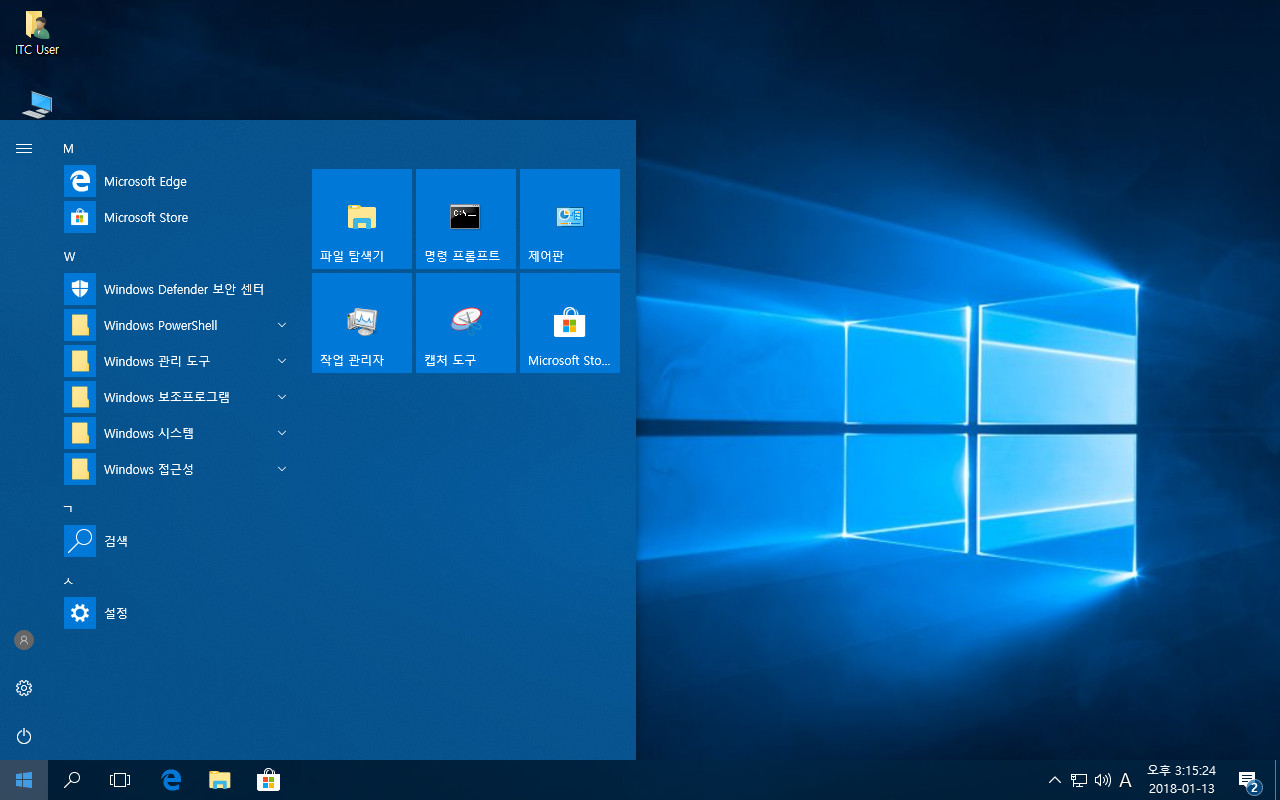The image size is (1280, 800).
Task: Launch the 캡처 도구 tile
Action: 466,323
